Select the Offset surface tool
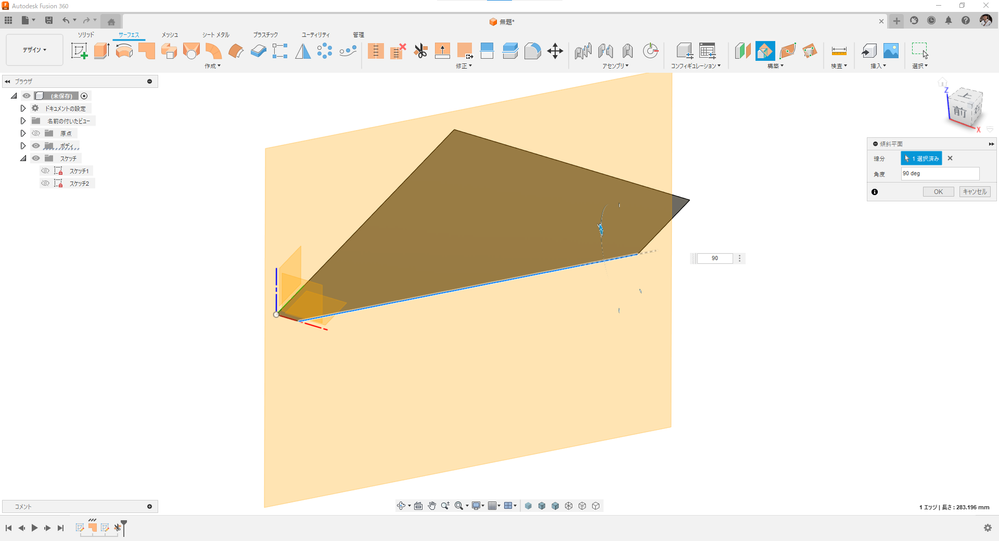 236,51
